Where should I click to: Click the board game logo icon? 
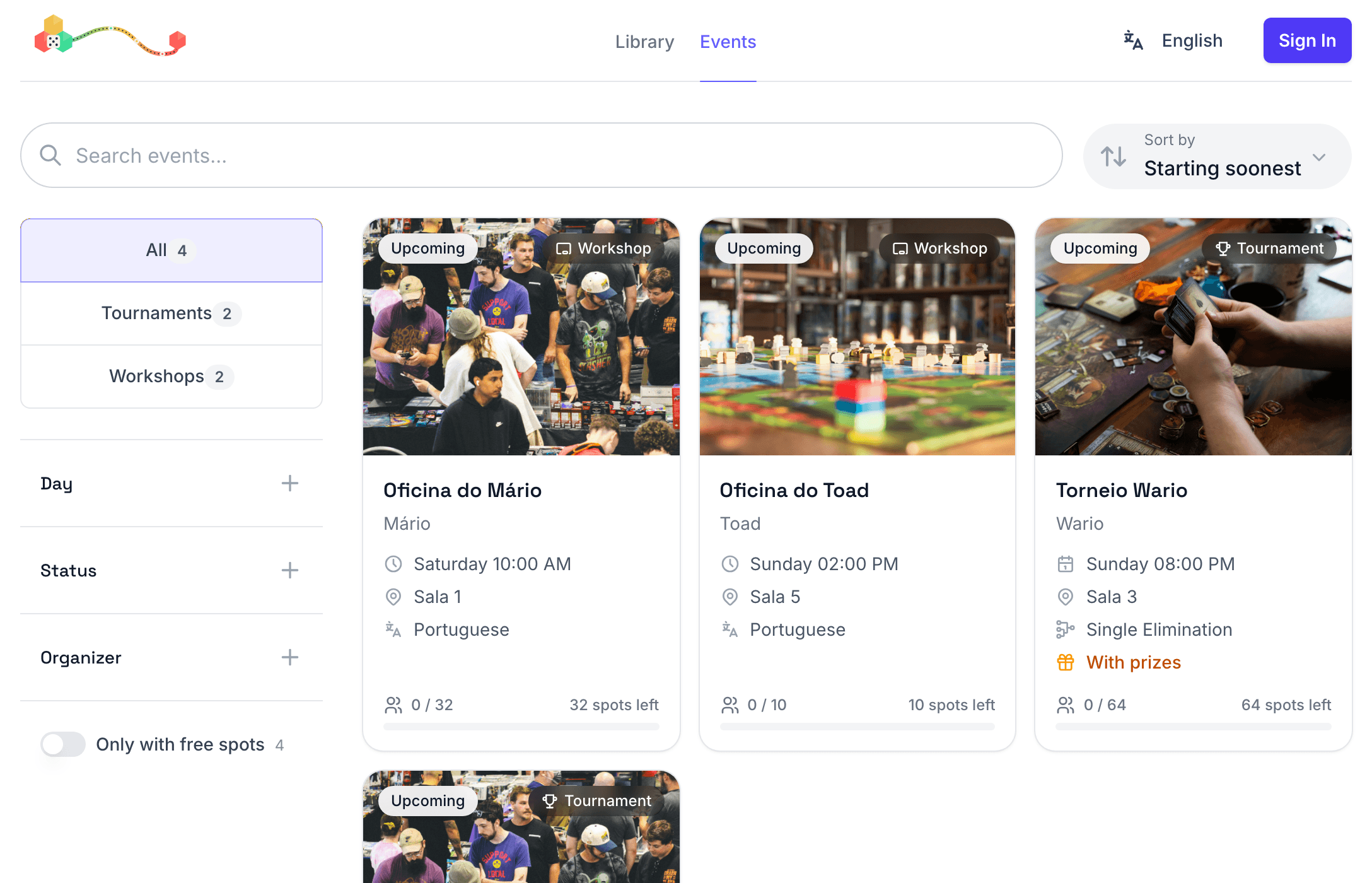click(110, 36)
